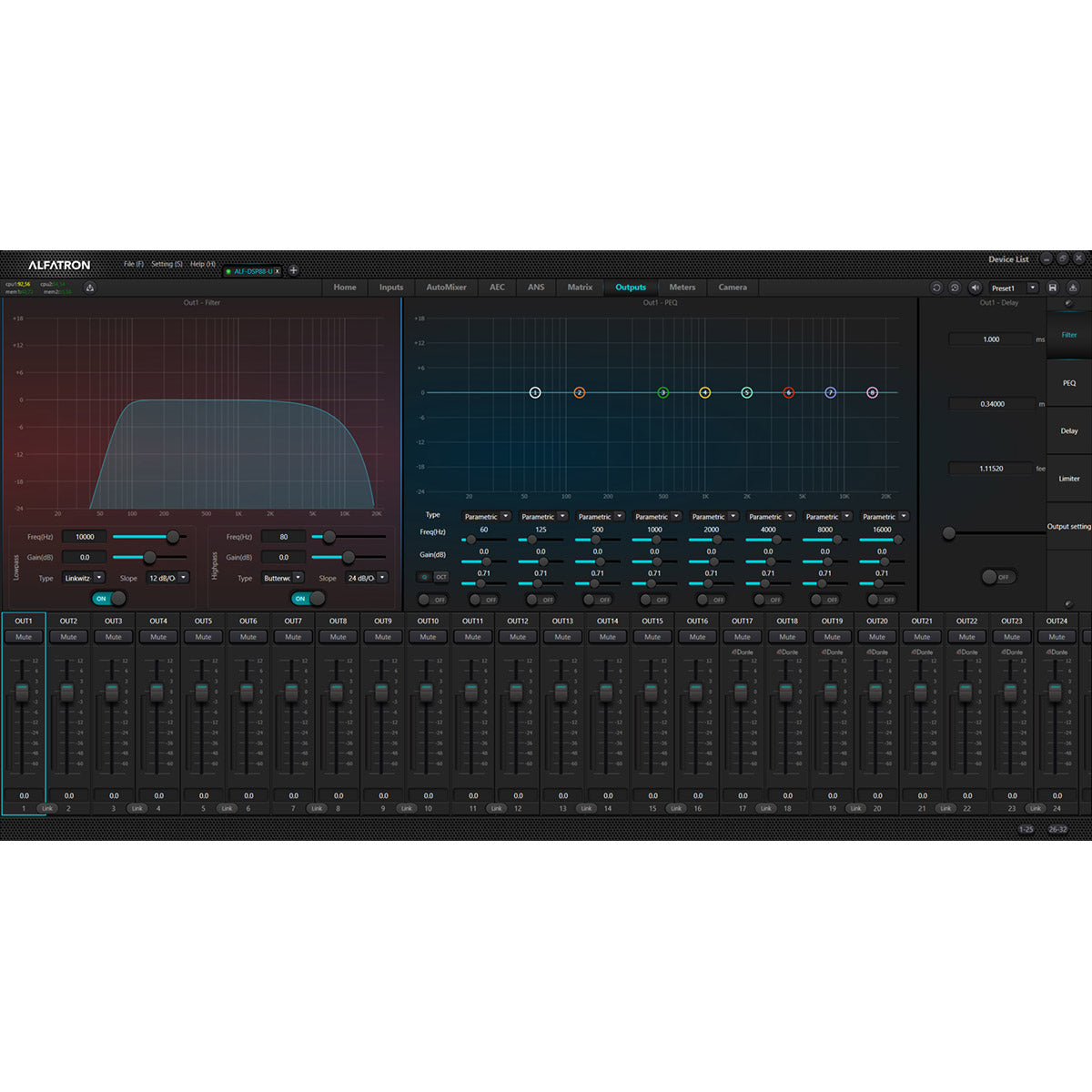The height and width of the screenshot is (1092, 1092).
Task: Click the history restore icon next to undo
Action: coord(955,288)
